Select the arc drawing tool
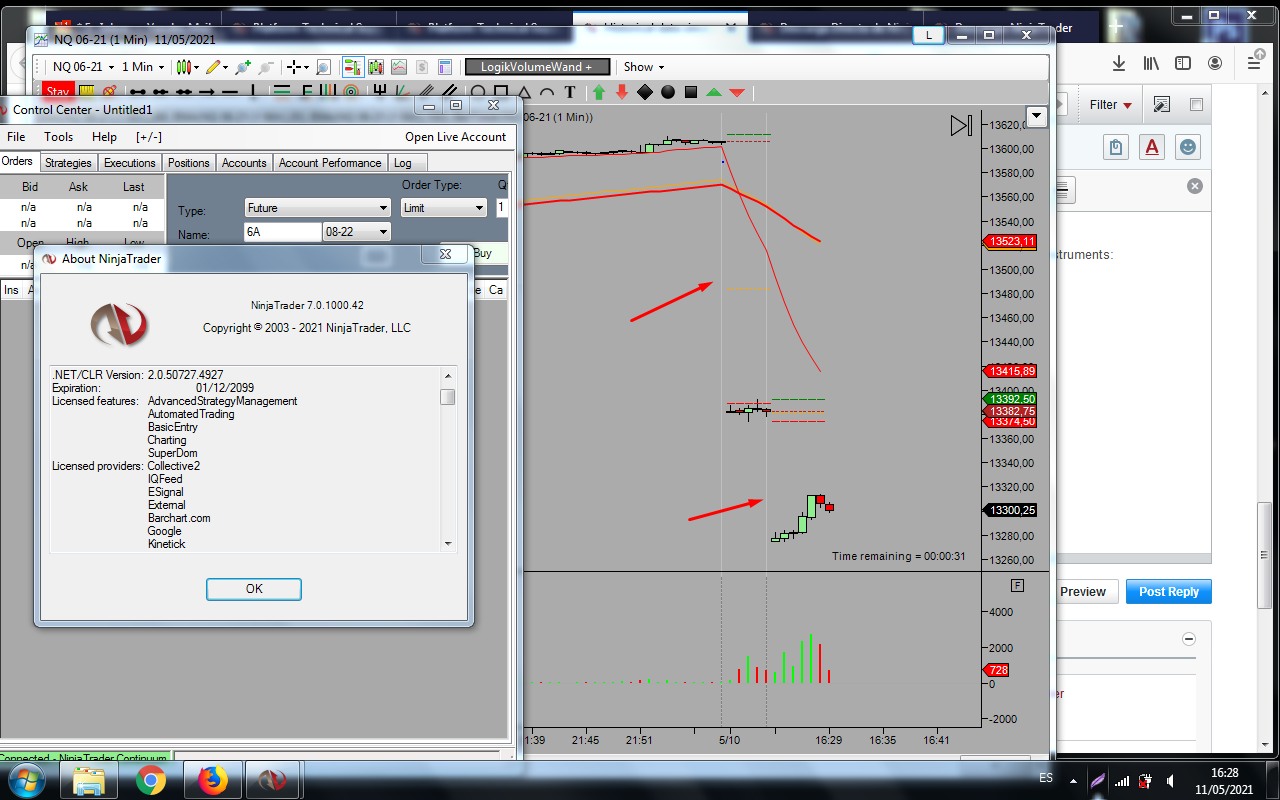 (x=547, y=93)
